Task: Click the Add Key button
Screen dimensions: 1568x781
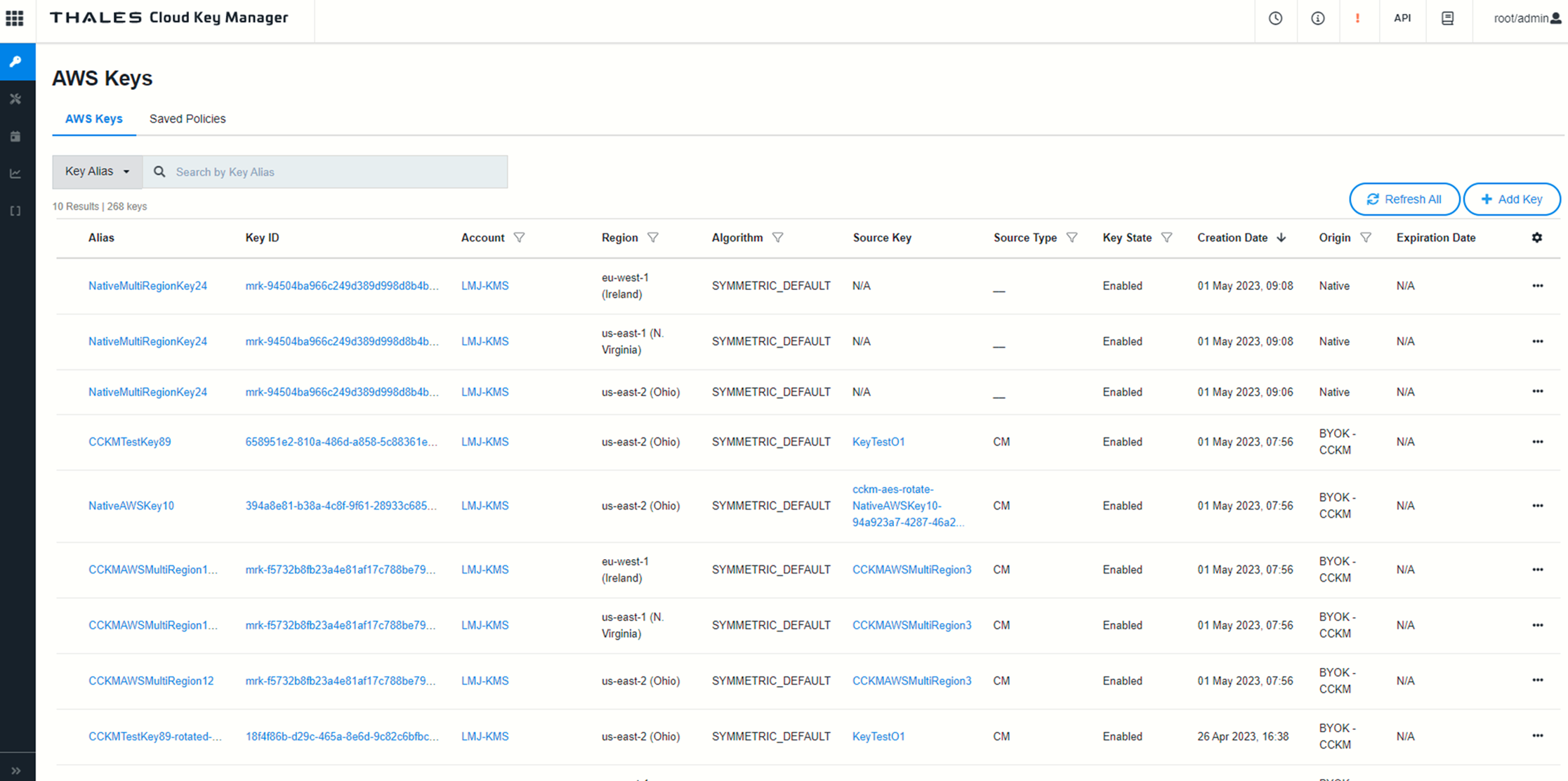Action: (x=1511, y=199)
